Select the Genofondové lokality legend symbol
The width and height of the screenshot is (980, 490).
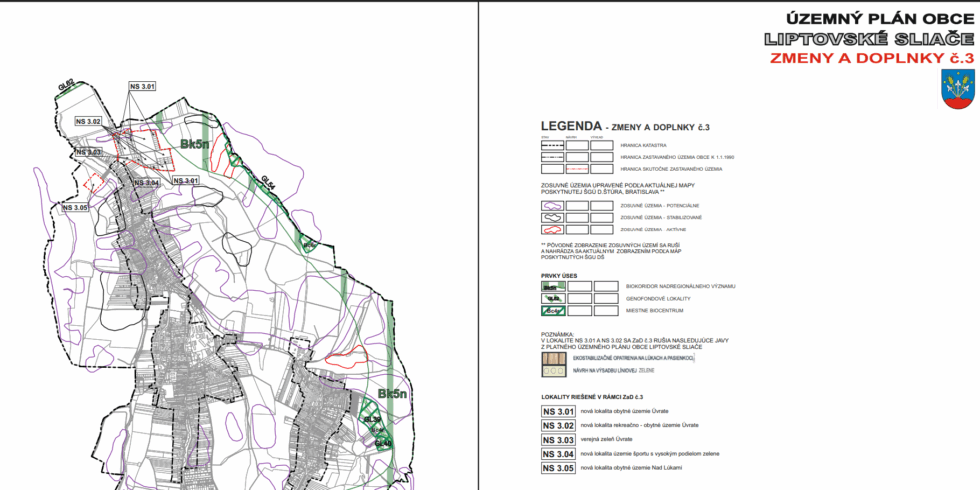pyautogui.click(x=552, y=298)
